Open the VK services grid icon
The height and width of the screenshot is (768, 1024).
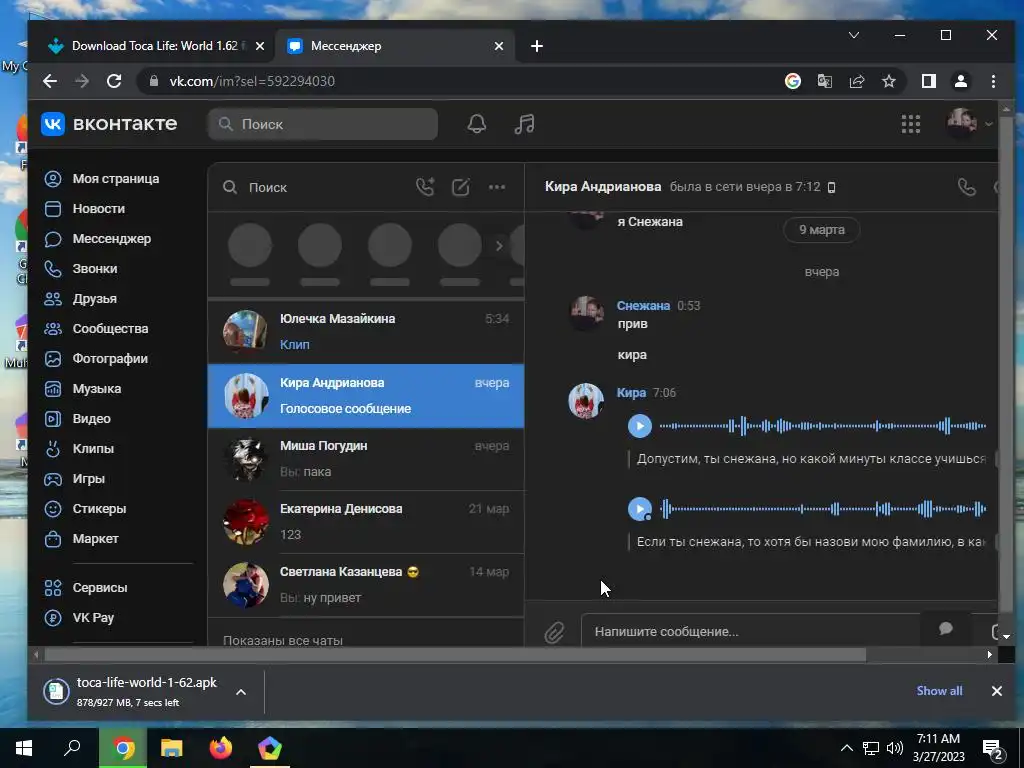[910, 124]
